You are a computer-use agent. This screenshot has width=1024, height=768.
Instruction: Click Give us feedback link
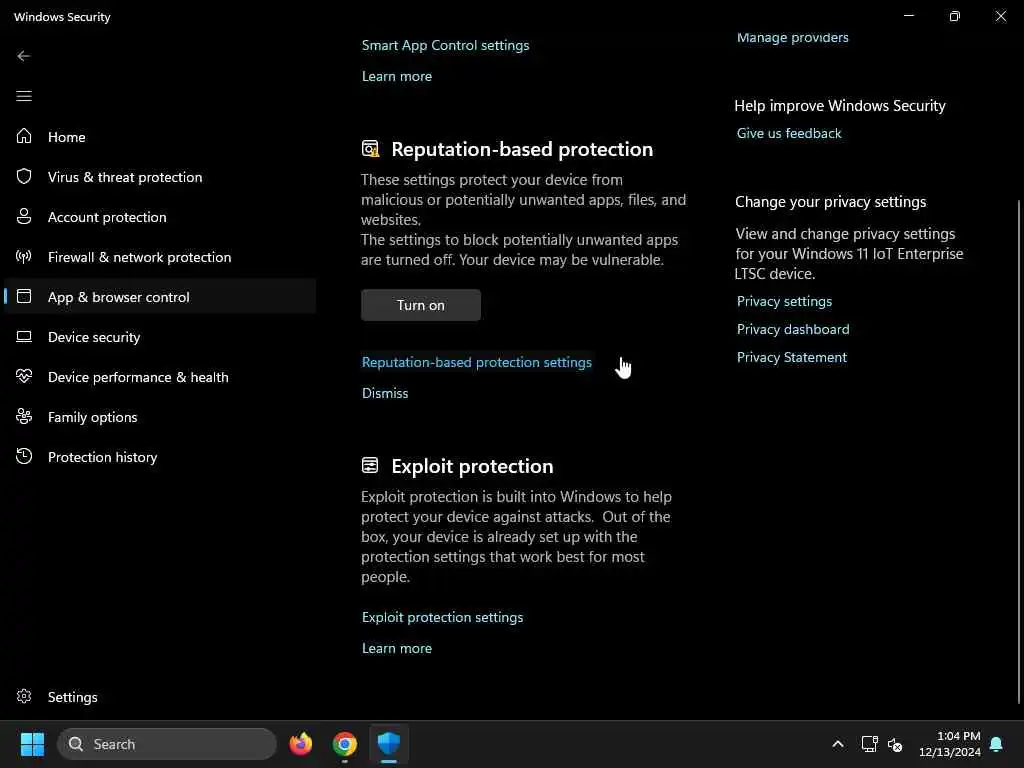[789, 133]
